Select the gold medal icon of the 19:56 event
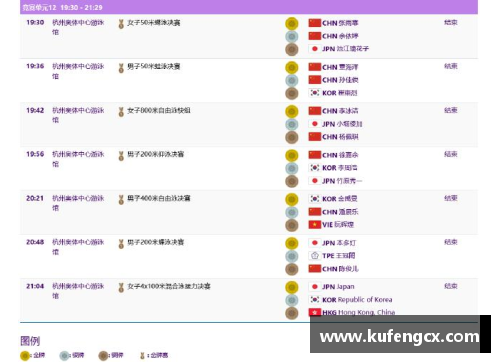500x362 pixels. pyautogui.click(x=292, y=155)
